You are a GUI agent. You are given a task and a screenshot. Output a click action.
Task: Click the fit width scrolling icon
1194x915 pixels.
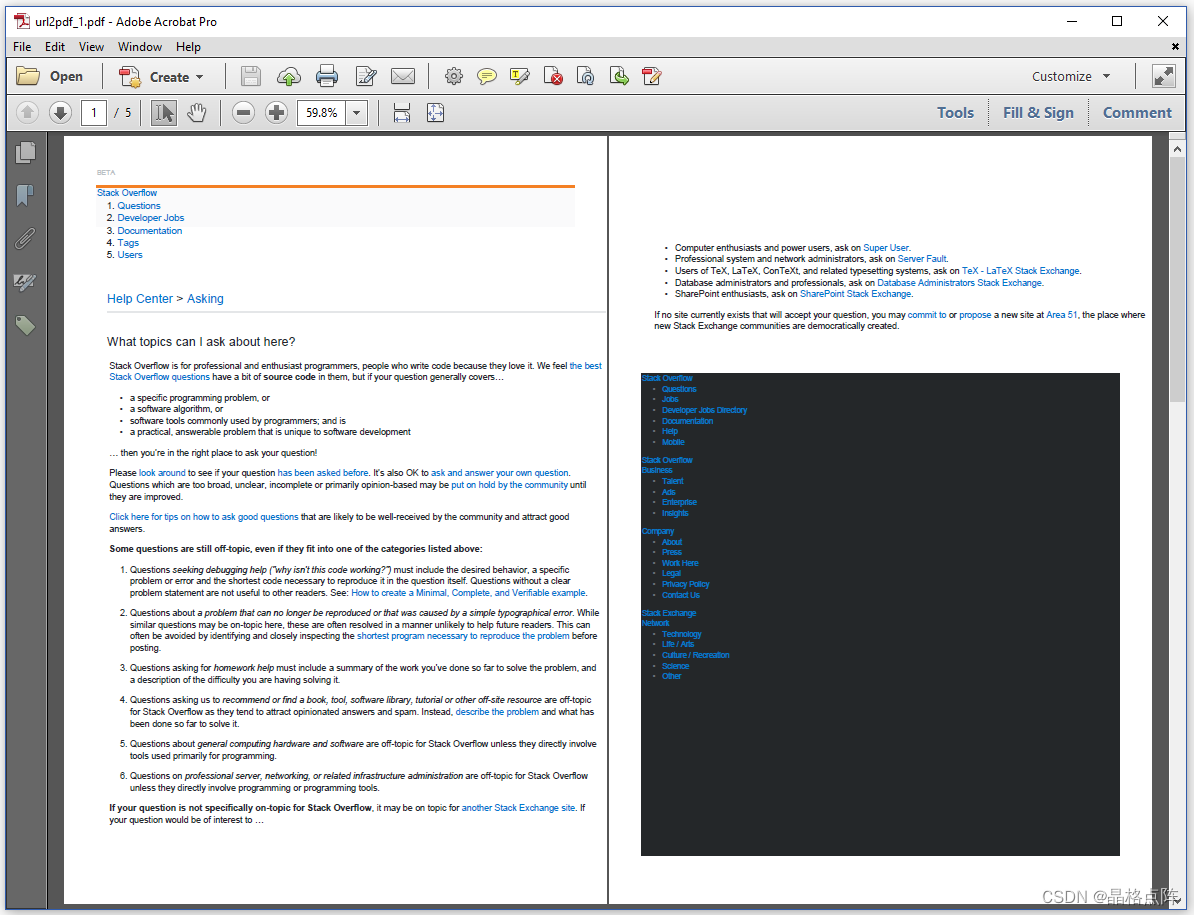pos(402,113)
